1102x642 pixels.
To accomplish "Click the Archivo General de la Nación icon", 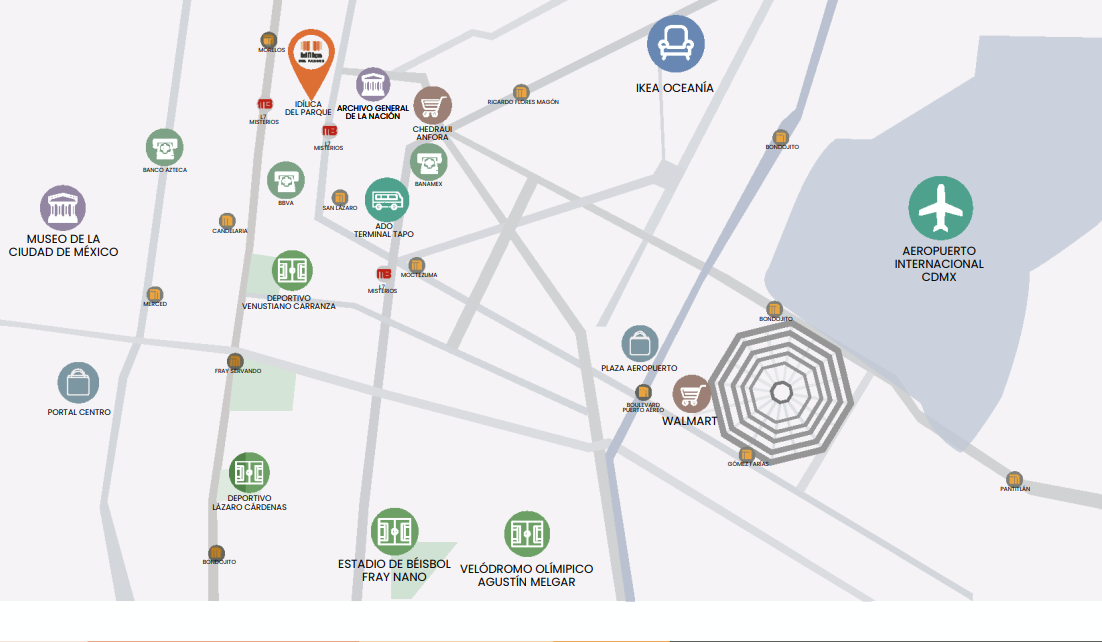I will click(373, 85).
